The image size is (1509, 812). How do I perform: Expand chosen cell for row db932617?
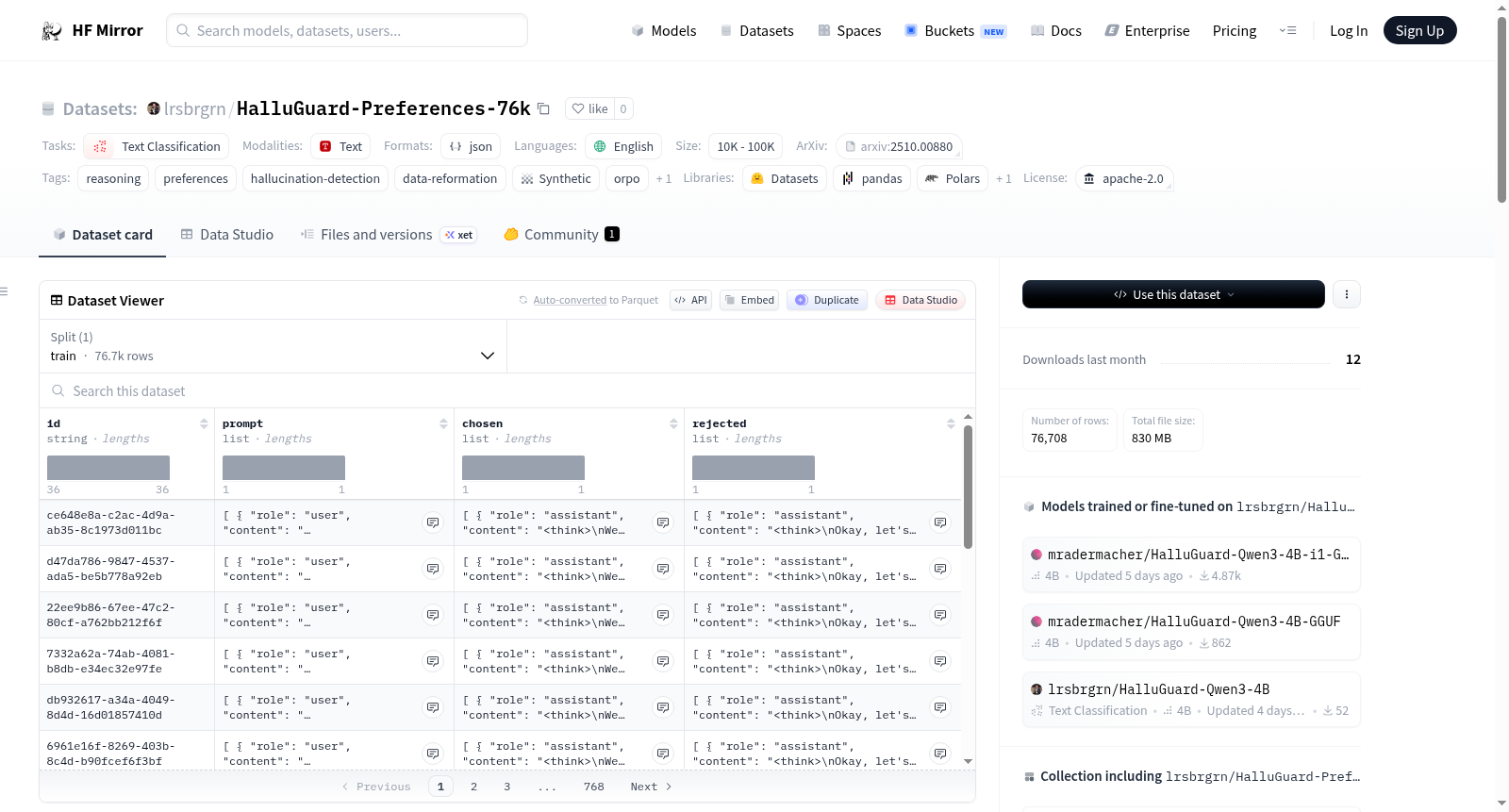tap(663, 707)
